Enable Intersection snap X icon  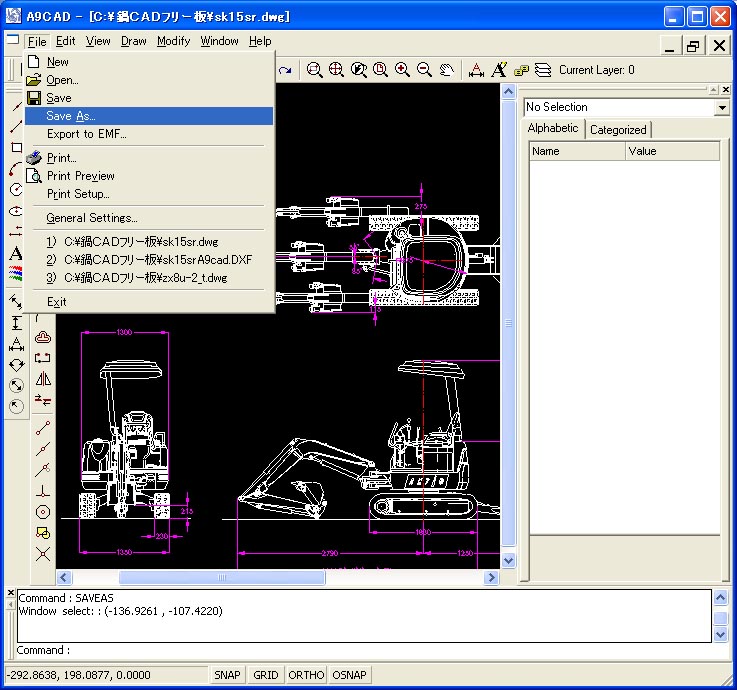tap(43, 554)
